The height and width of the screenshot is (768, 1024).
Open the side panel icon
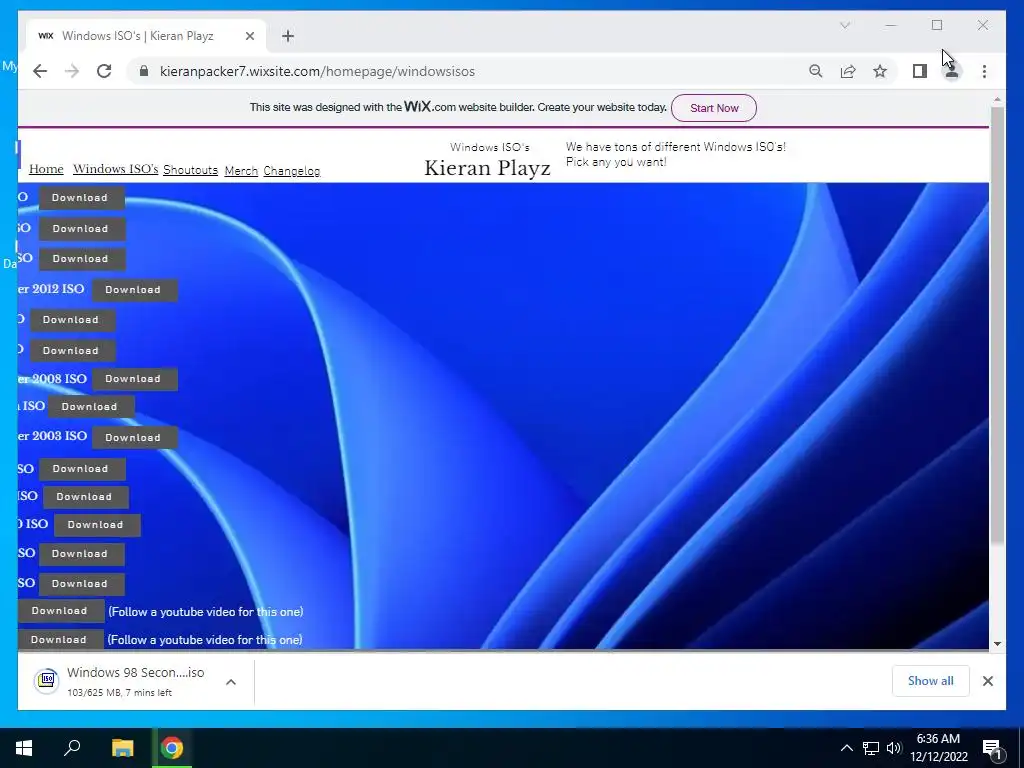920,71
